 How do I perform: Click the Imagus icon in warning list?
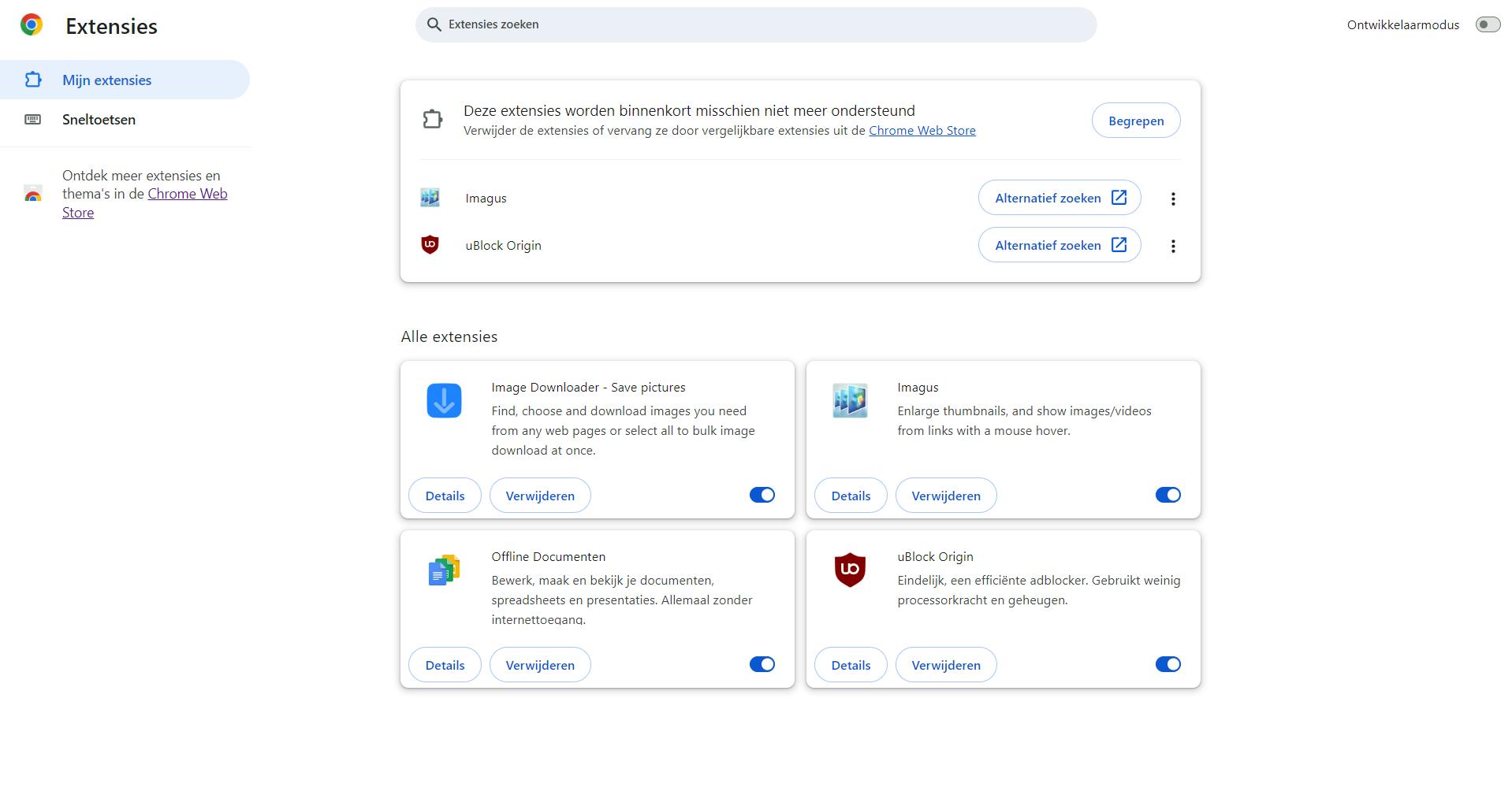430,198
